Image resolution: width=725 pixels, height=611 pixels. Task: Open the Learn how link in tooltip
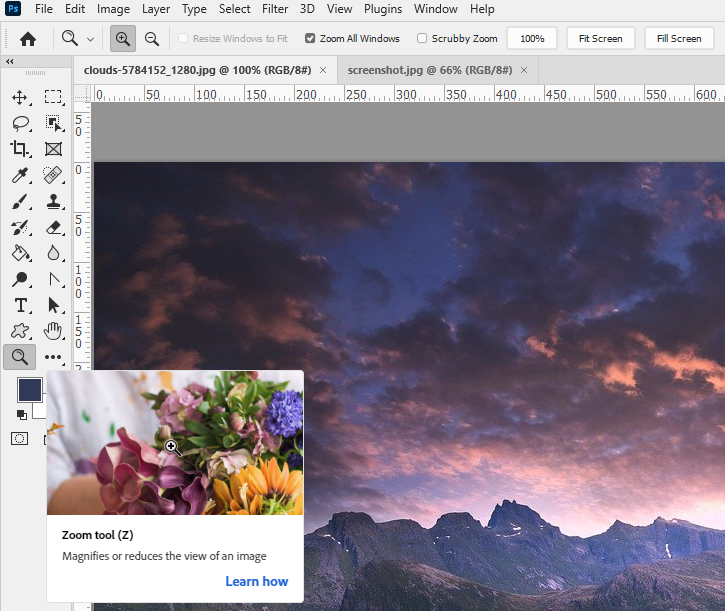(257, 581)
